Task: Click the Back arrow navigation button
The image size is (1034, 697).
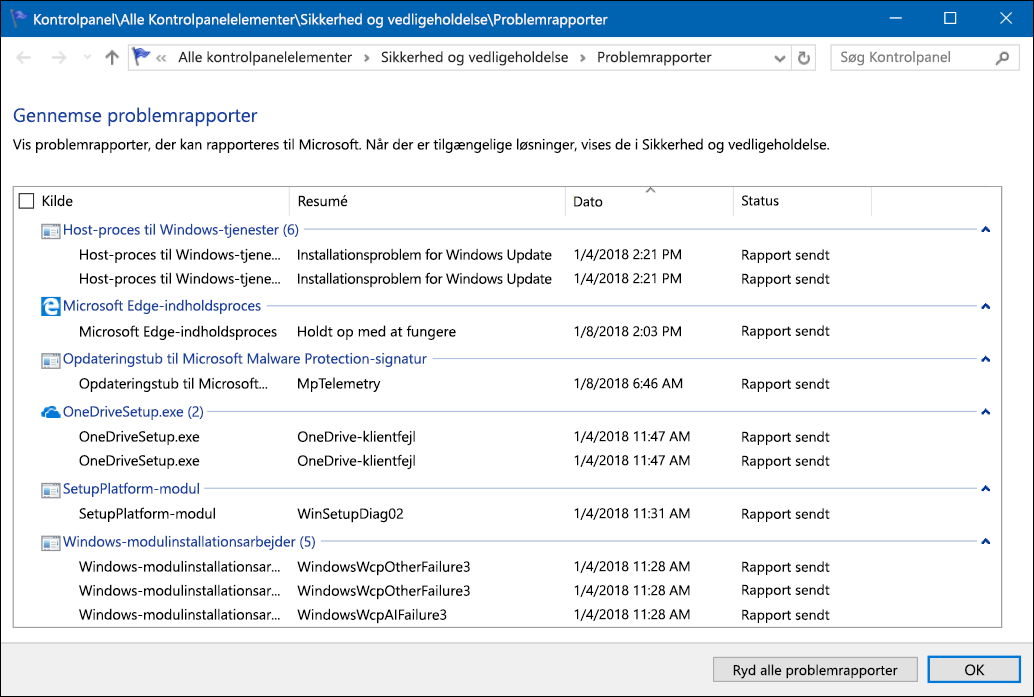Action: 24,58
